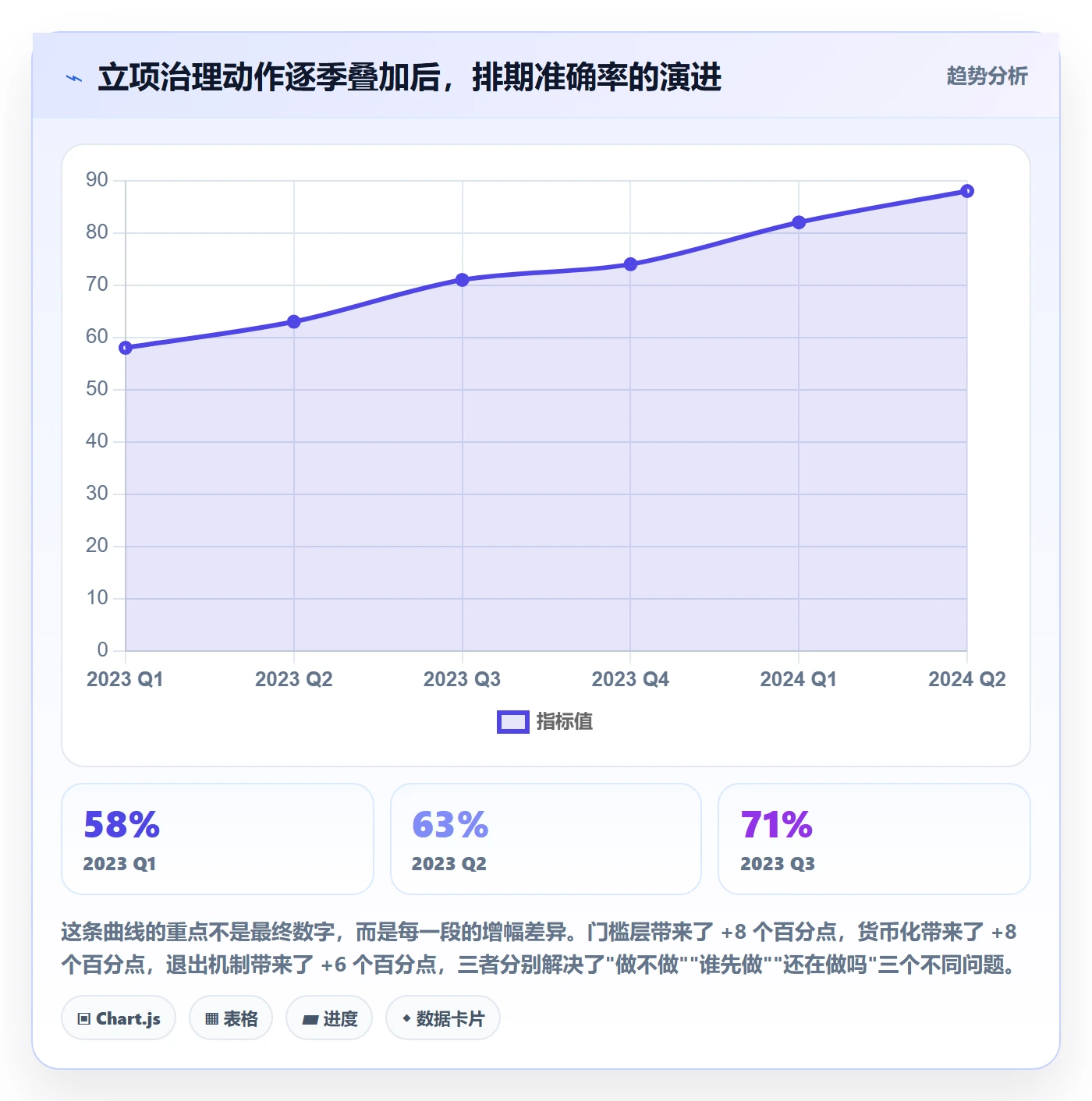Click the square icon in the Chart.js chip

[84, 1019]
